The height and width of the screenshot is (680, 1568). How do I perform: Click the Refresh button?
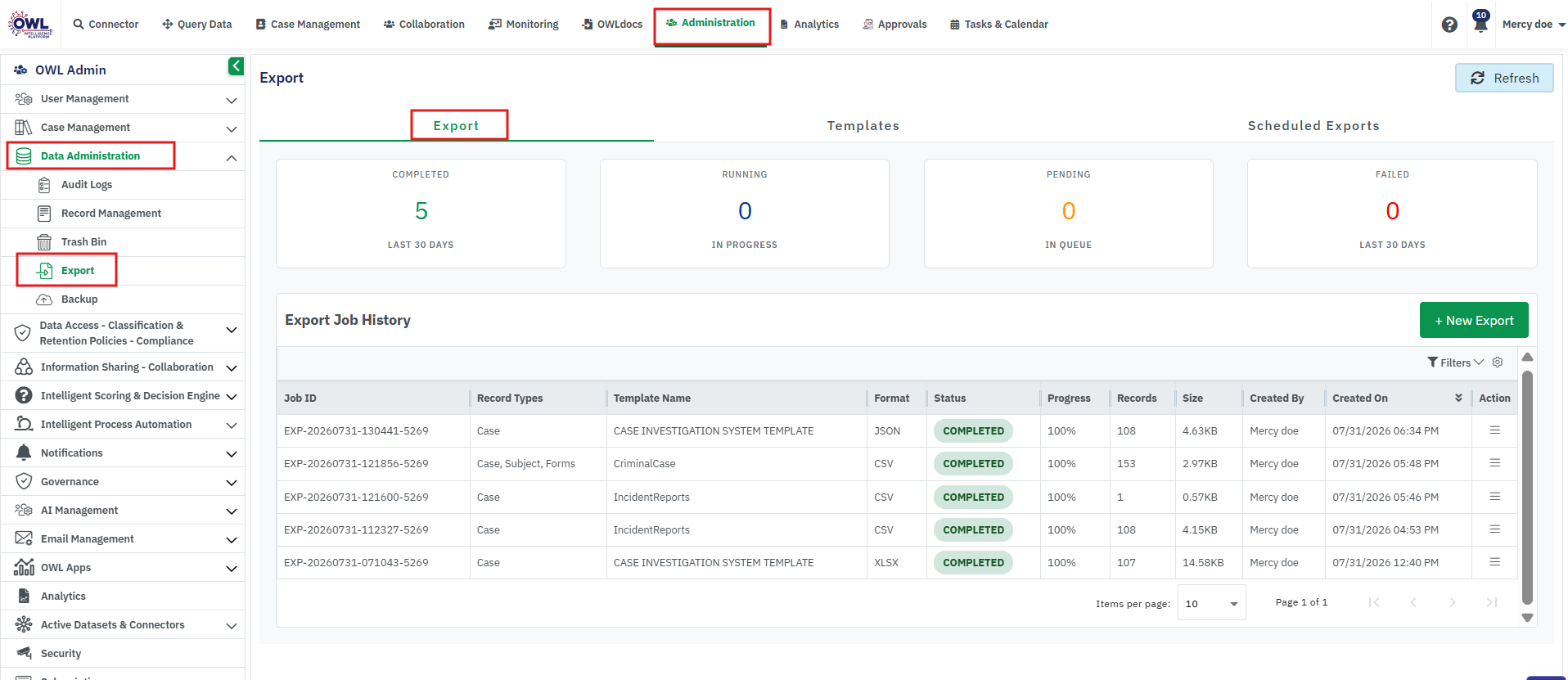click(1504, 78)
